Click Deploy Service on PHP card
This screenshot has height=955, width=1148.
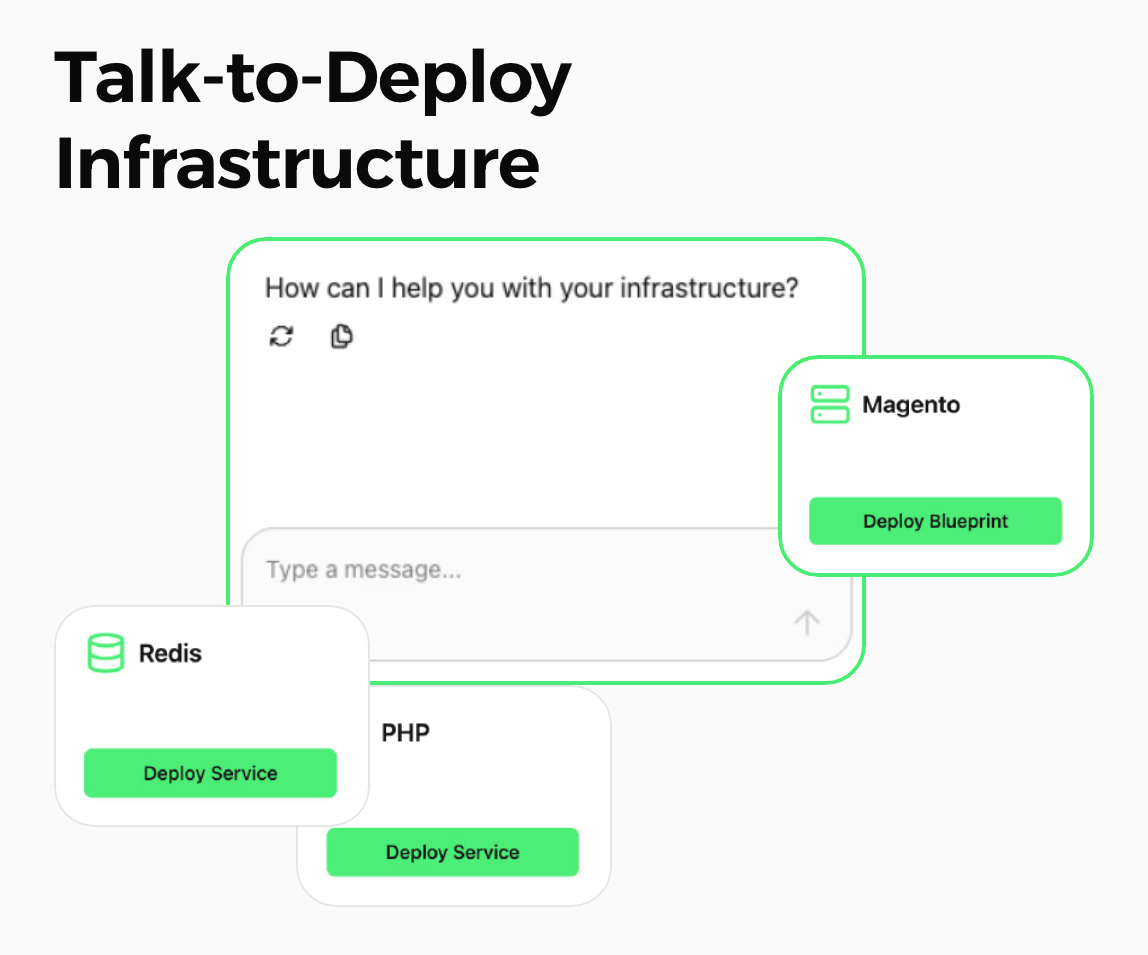[x=452, y=852]
